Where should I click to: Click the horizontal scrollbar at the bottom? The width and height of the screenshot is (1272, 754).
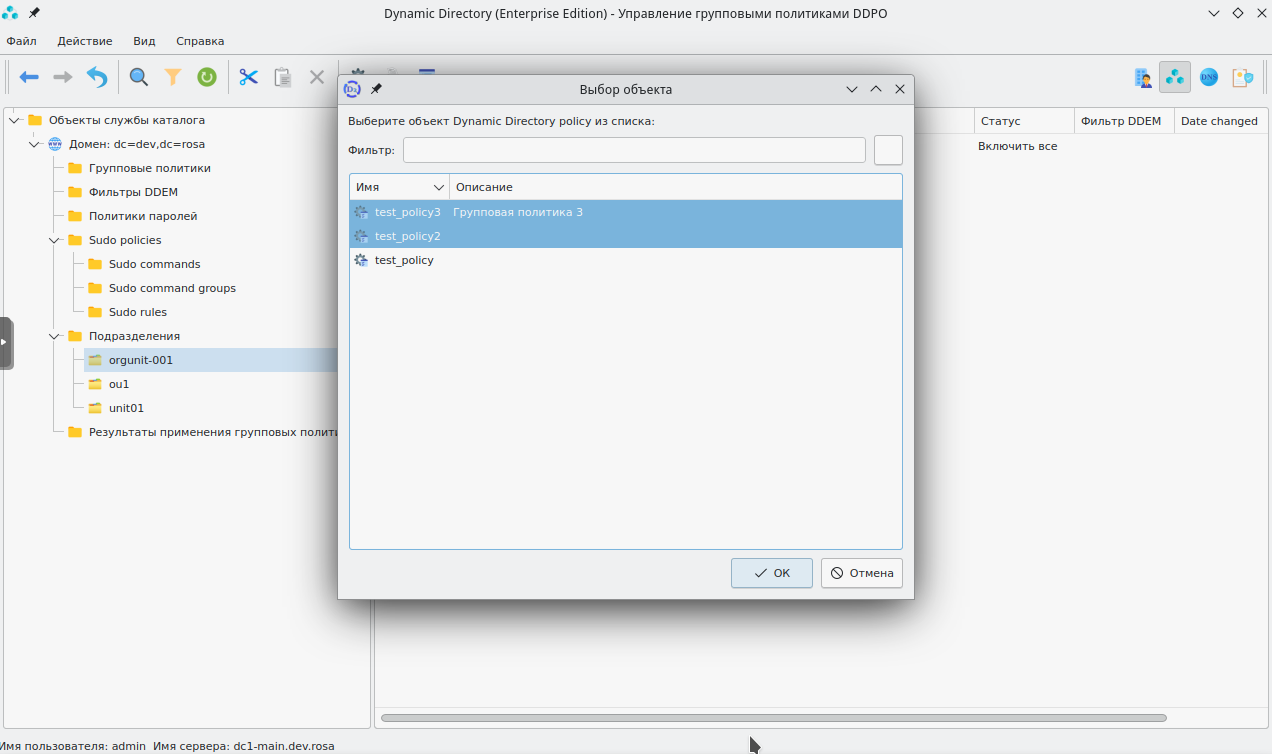(773, 718)
